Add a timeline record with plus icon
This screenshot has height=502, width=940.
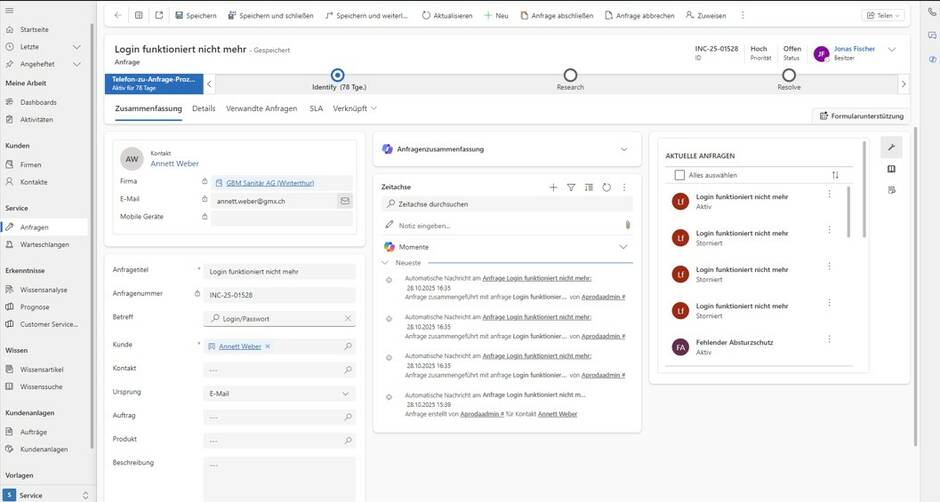553,188
